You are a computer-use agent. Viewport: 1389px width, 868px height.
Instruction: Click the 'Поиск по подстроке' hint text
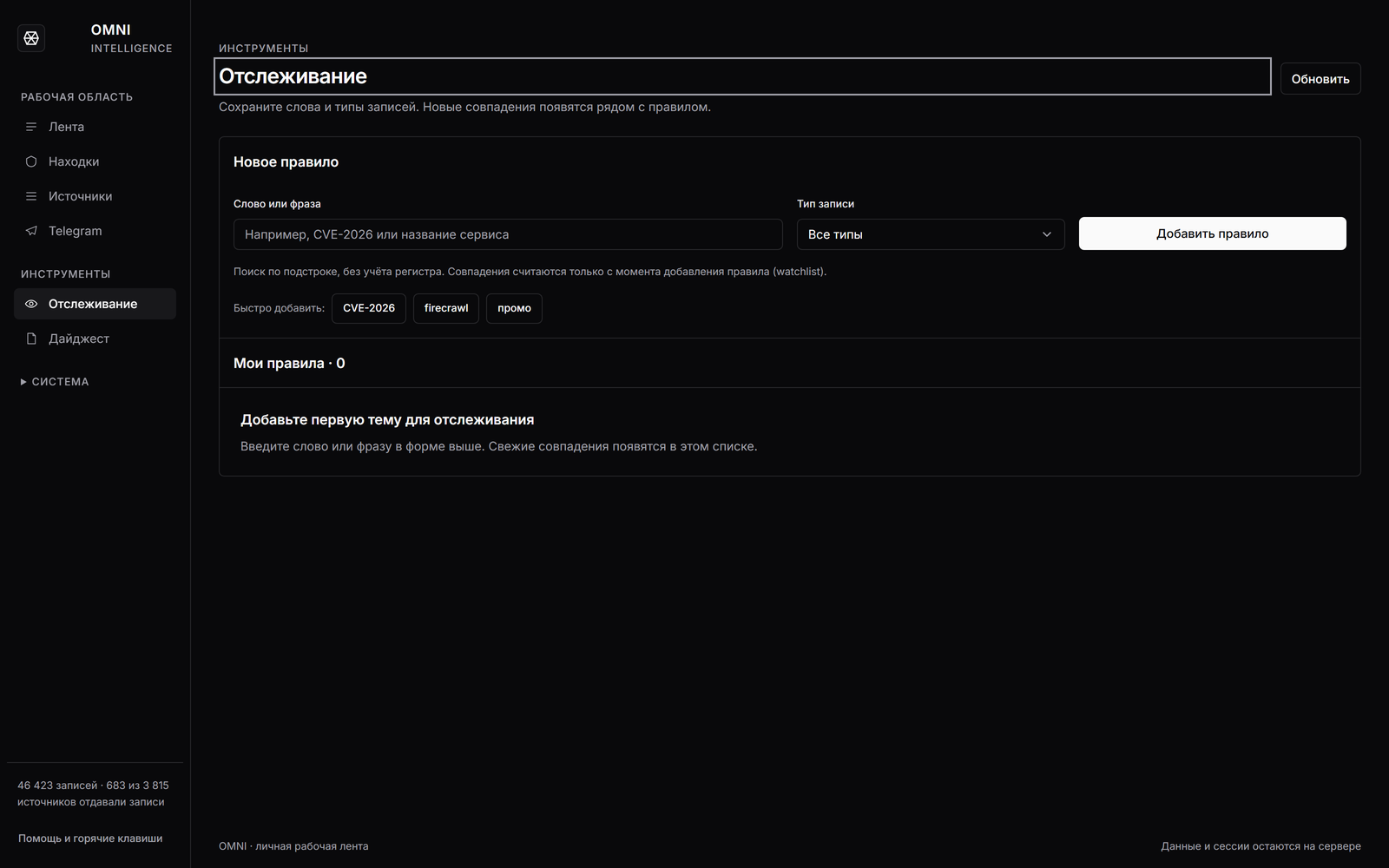(530, 272)
